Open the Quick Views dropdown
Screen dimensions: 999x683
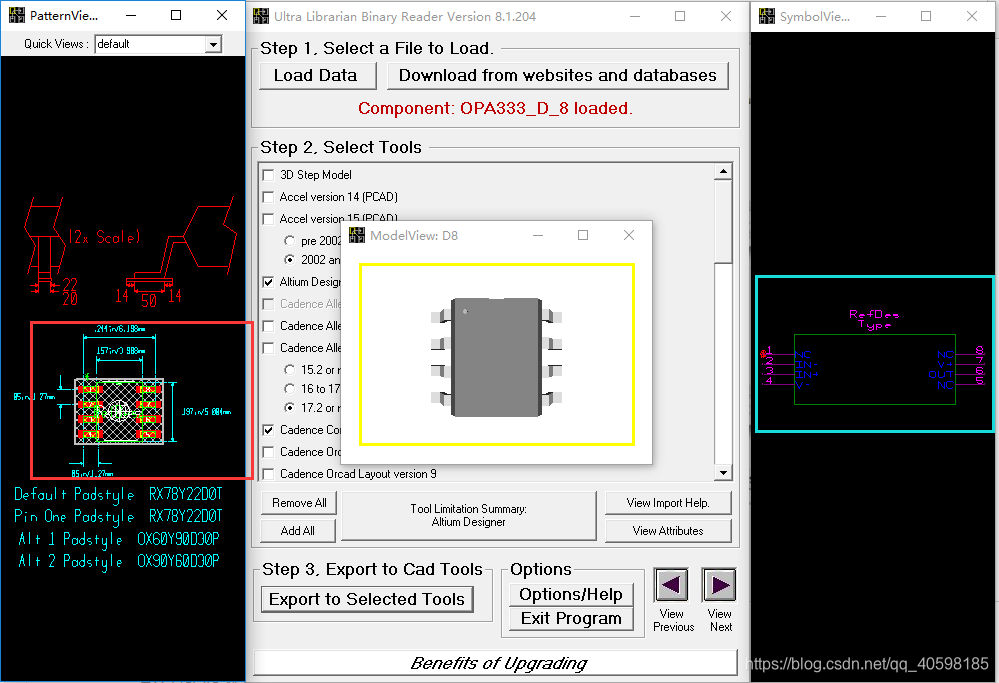(x=213, y=44)
